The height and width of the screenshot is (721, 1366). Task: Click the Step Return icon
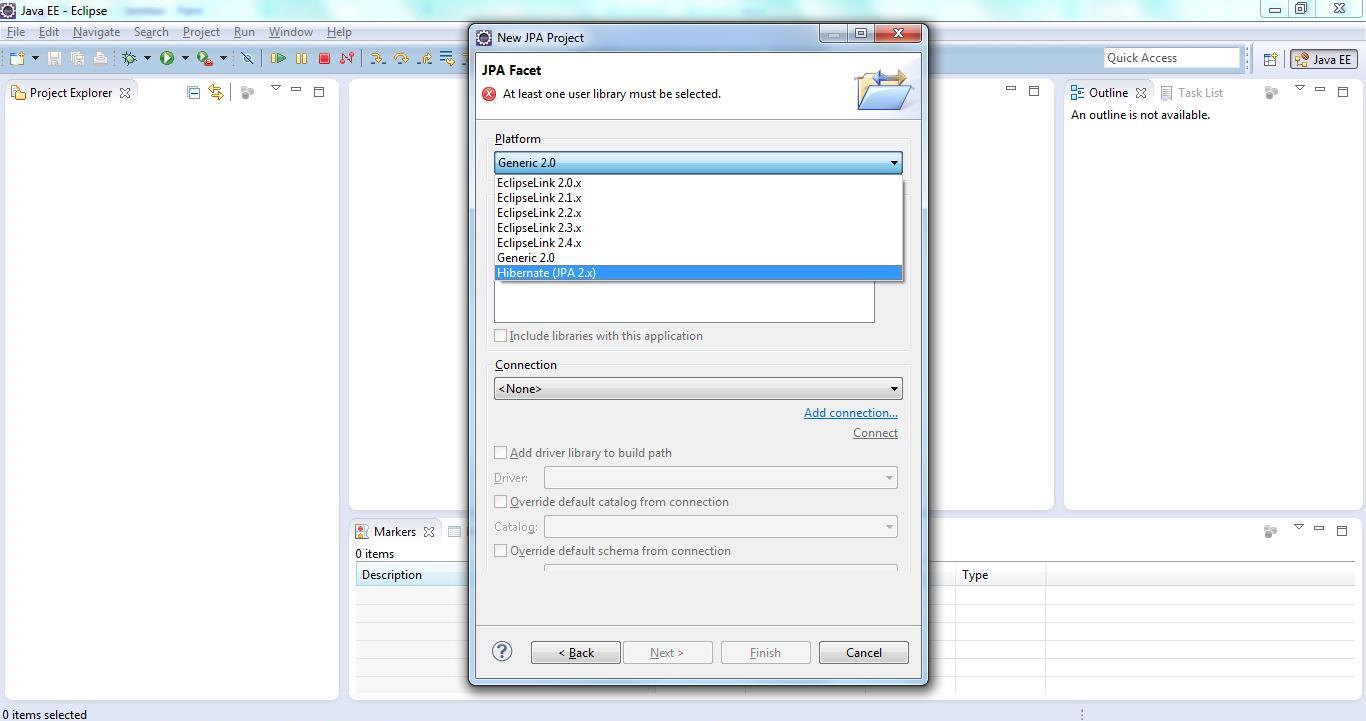coord(424,58)
